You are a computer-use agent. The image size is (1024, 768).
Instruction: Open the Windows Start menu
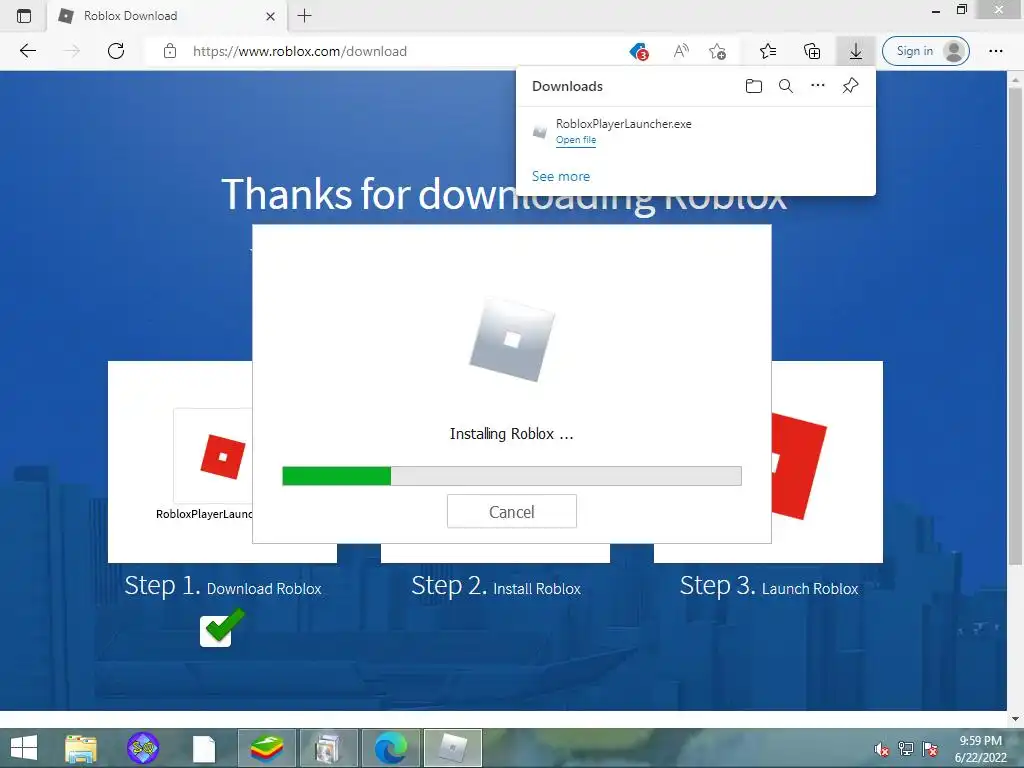[24, 748]
